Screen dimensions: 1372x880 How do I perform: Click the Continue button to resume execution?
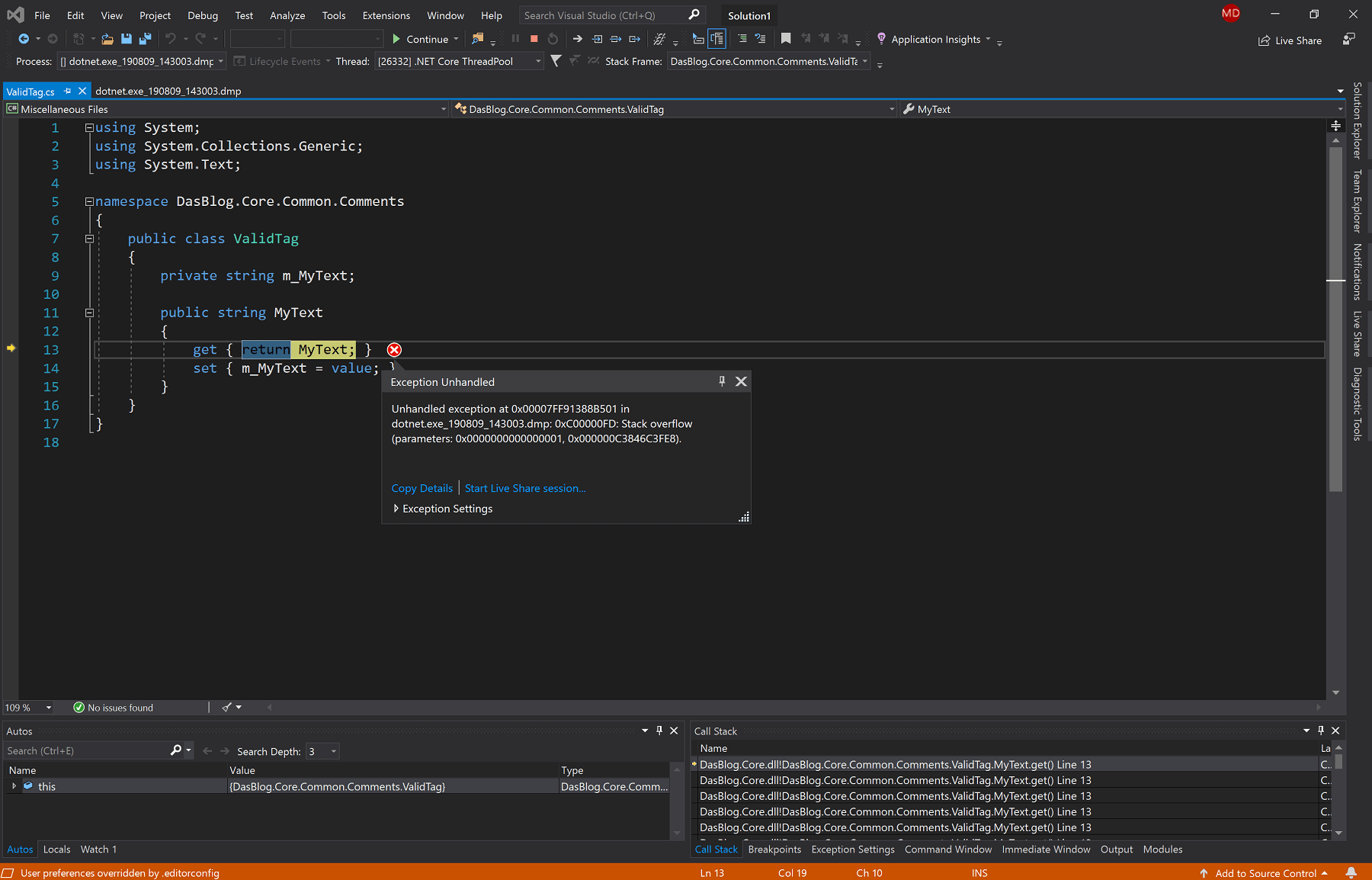tap(425, 38)
